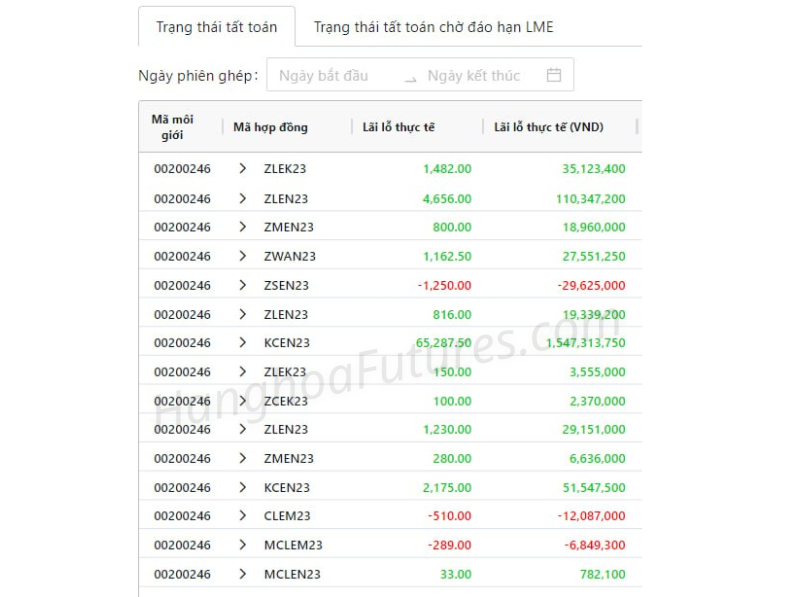
Task: Expand the MCLEN23 contract row
Action: pyautogui.click(x=242, y=574)
